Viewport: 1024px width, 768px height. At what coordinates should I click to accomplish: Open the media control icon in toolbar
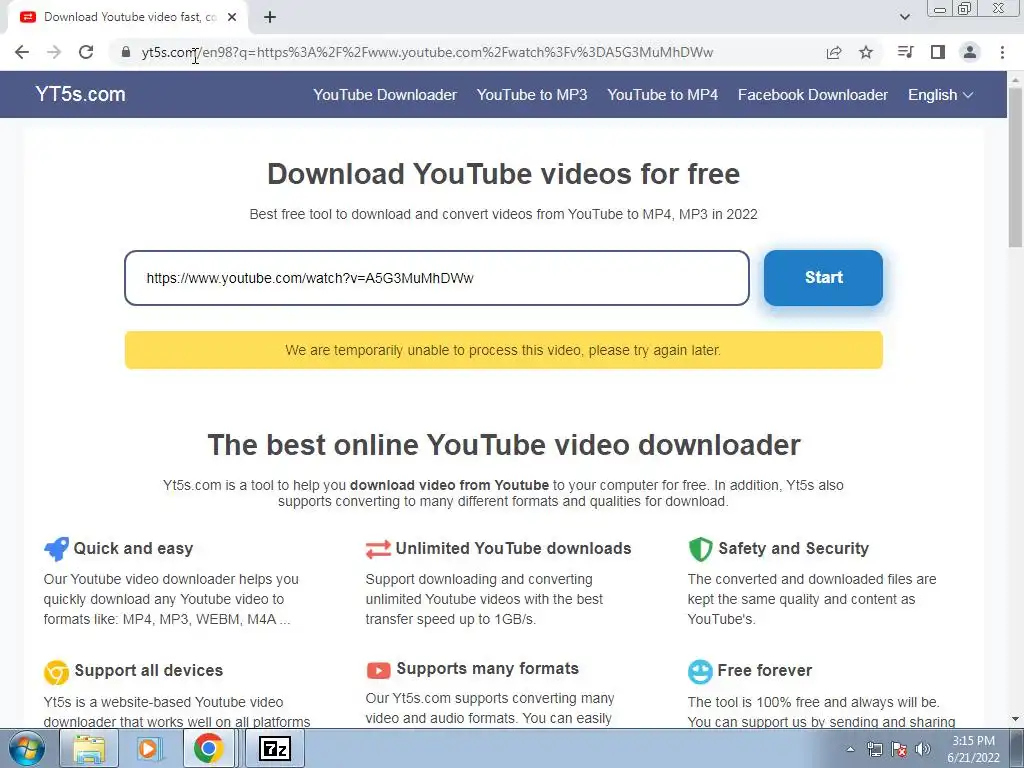(905, 52)
